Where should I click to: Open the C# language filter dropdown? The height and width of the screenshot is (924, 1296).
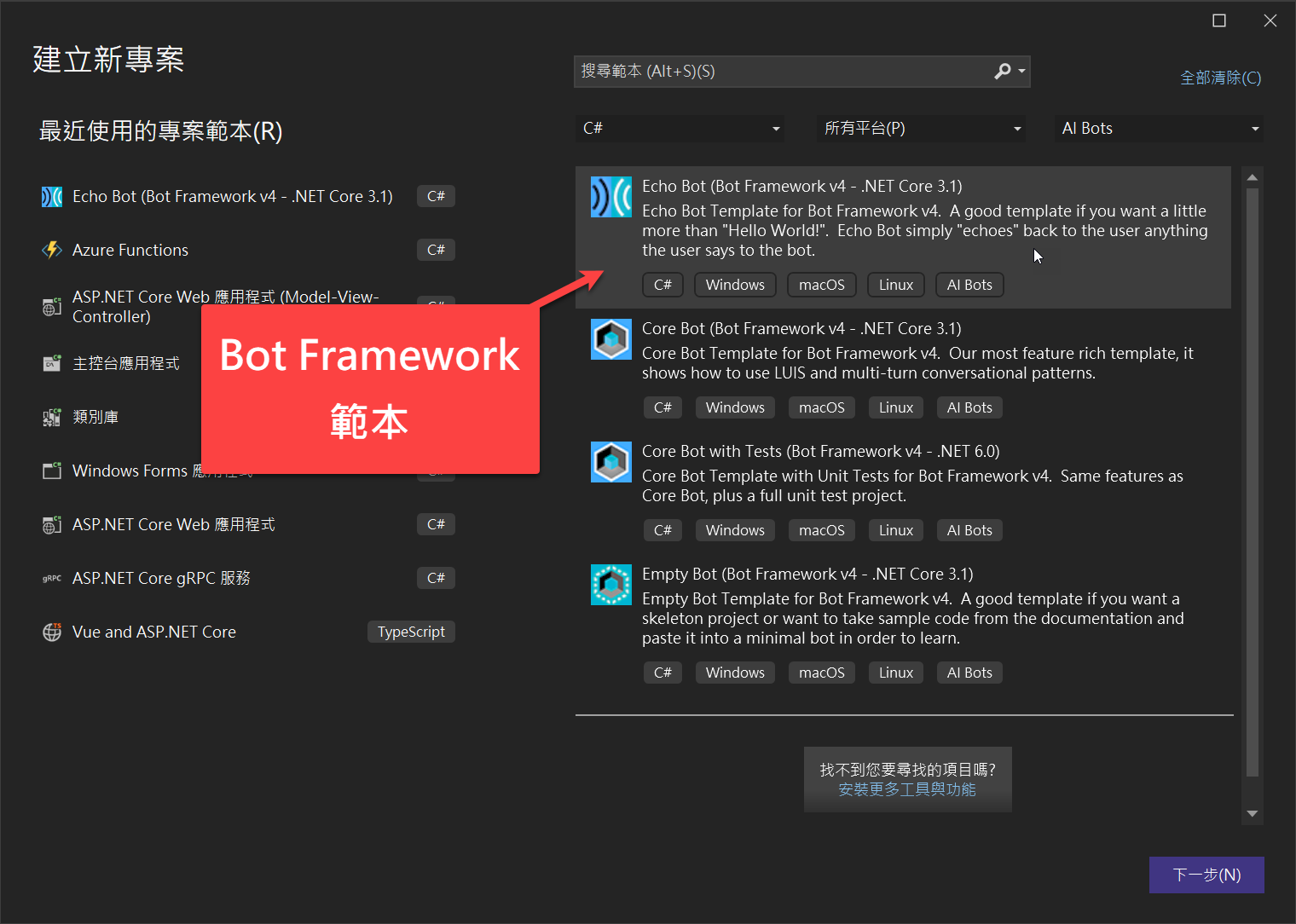click(680, 129)
